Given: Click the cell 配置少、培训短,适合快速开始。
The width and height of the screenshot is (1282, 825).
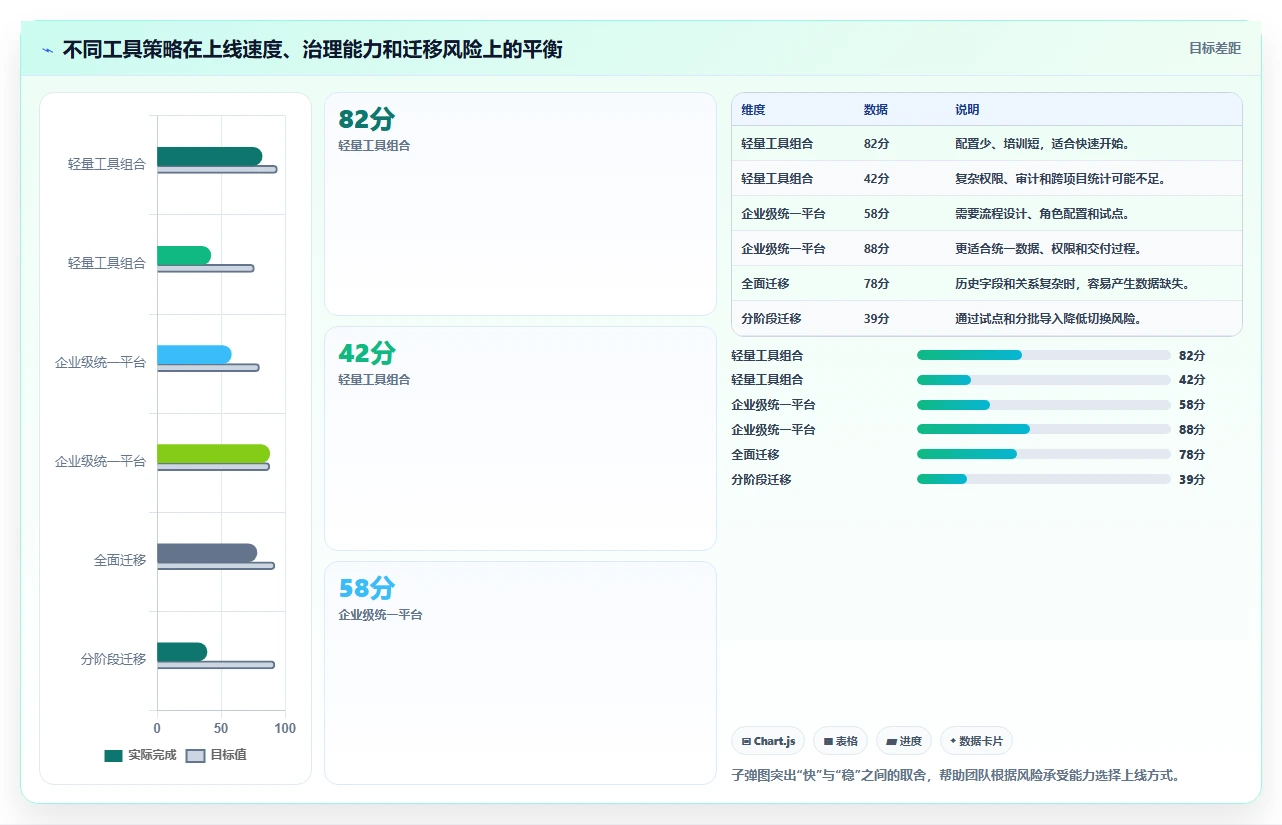Looking at the screenshot, I should tap(1043, 143).
